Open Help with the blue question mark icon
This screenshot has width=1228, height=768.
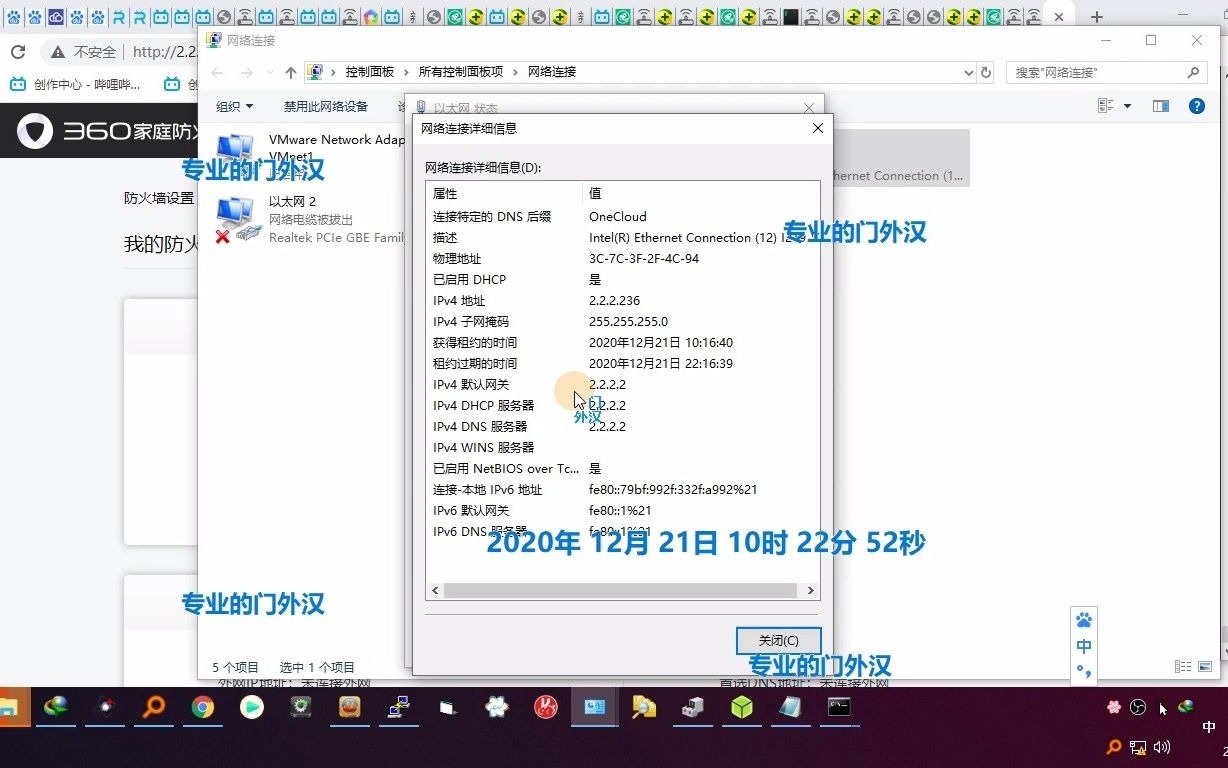[1196, 106]
